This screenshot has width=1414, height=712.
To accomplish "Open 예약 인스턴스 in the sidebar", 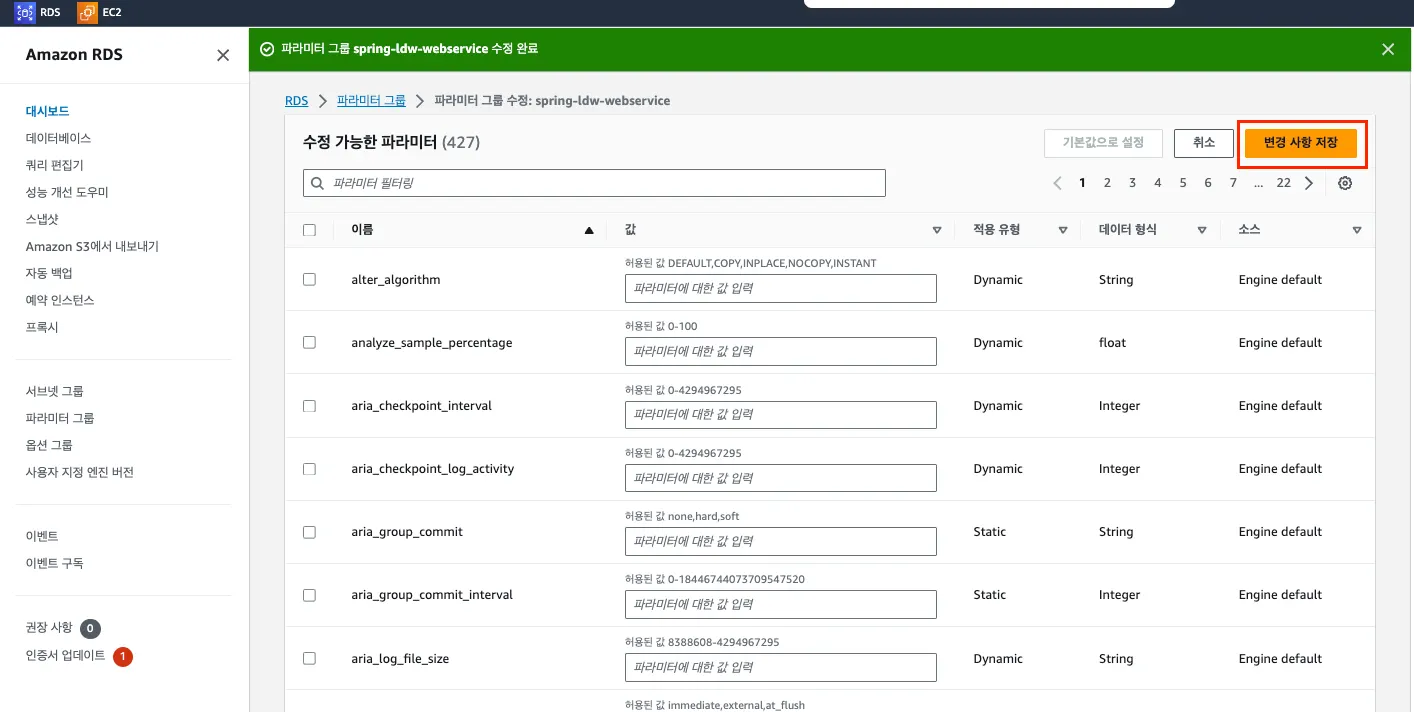I will pos(60,300).
